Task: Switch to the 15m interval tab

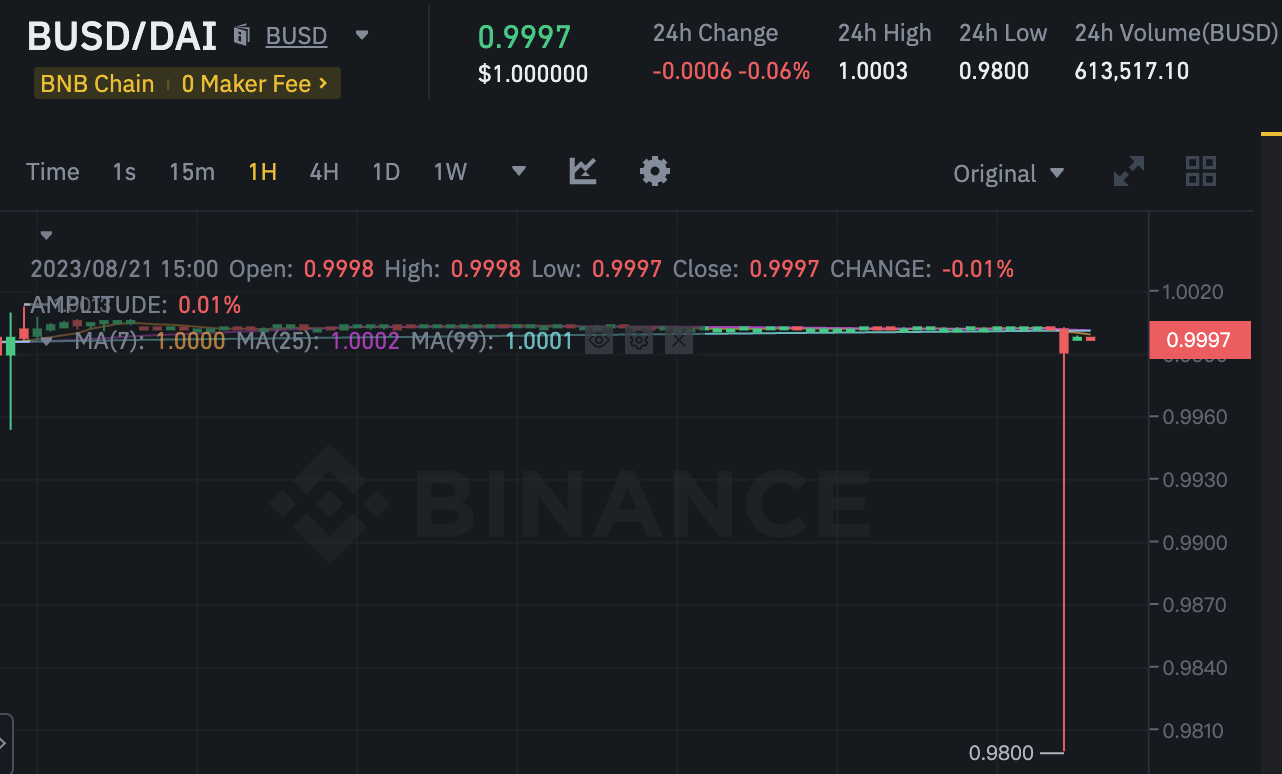Action: tap(192, 171)
